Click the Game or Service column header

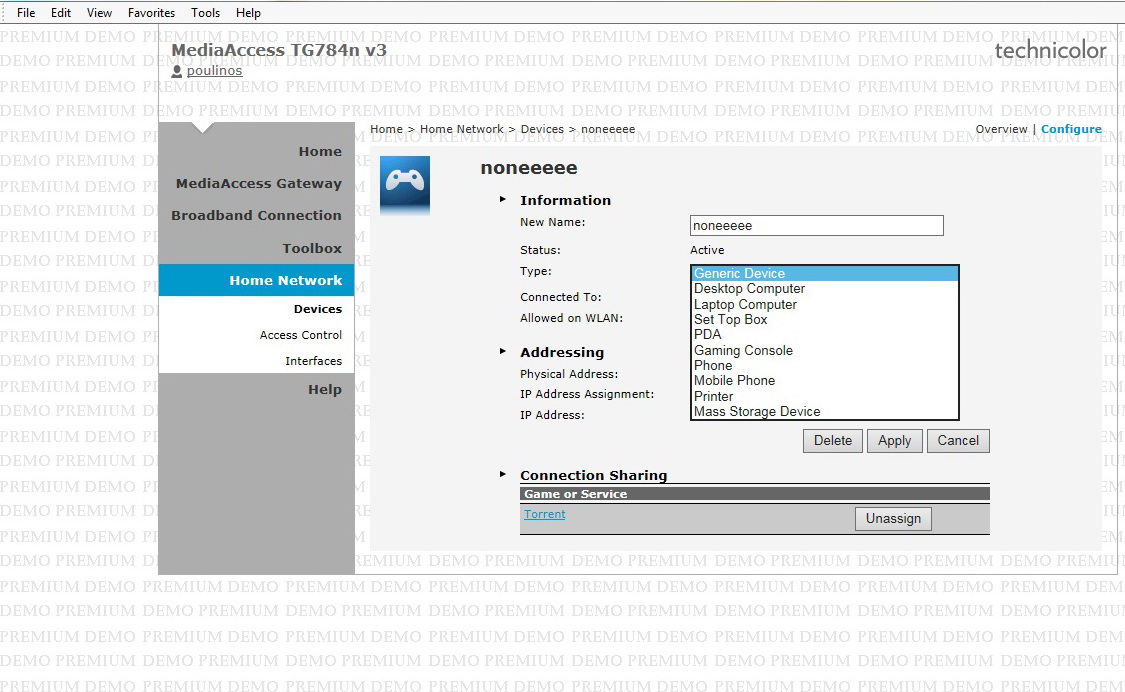(x=575, y=494)
